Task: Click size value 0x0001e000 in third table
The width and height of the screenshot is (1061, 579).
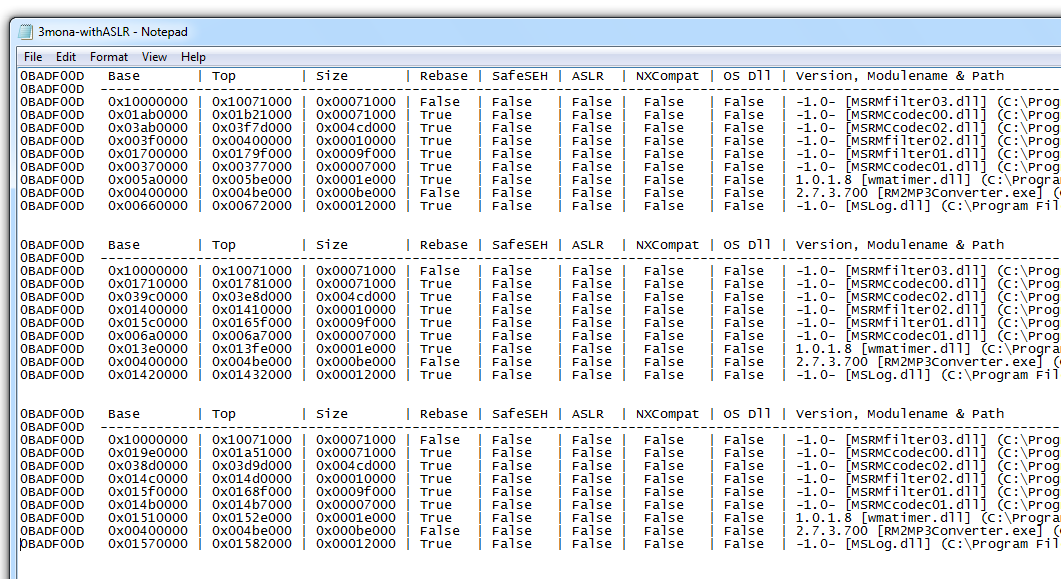Action: click(356, 518)
